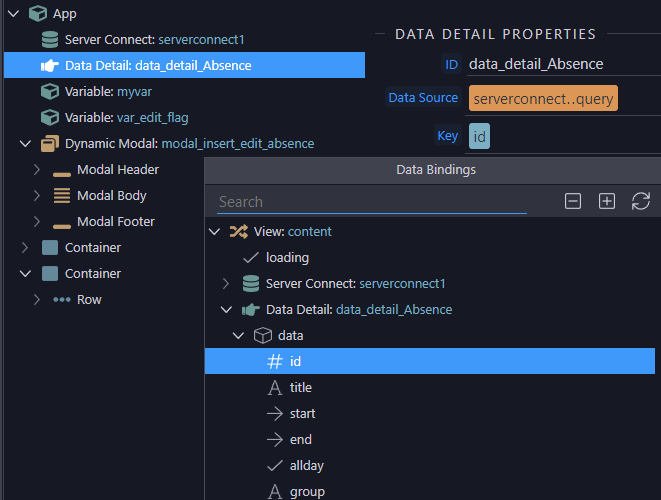Viewport: 661px width, 500px height.
Task: Select Dynamic Modal: modal_insert_edit_absence
Action: pyautogui.click(x=189, y=144)
